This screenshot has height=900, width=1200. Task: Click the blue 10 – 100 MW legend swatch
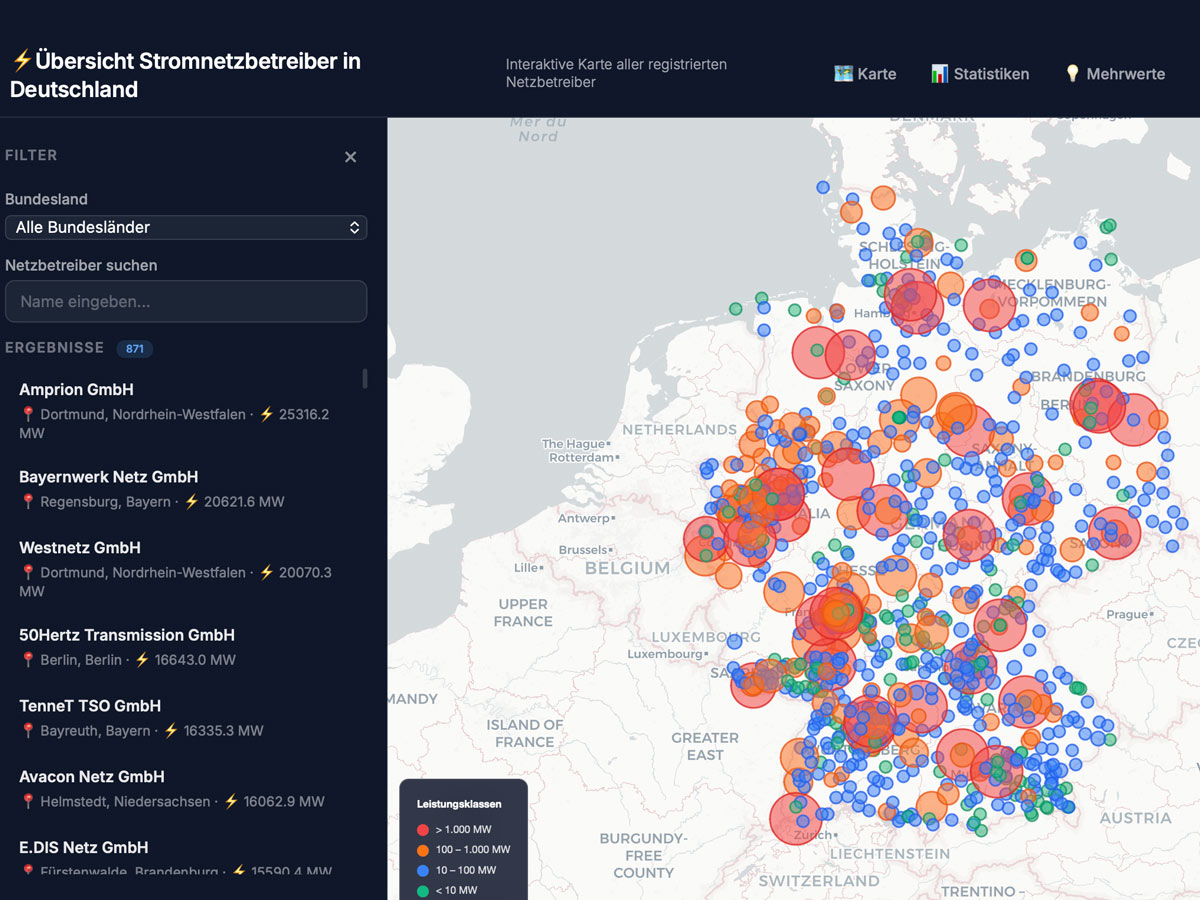pos(423,870)
